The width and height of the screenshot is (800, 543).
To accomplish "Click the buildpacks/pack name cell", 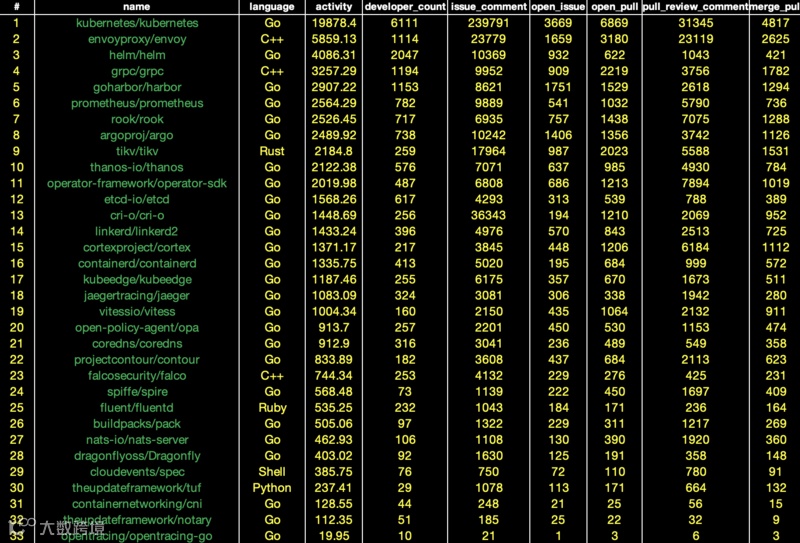I will (137, 424).
